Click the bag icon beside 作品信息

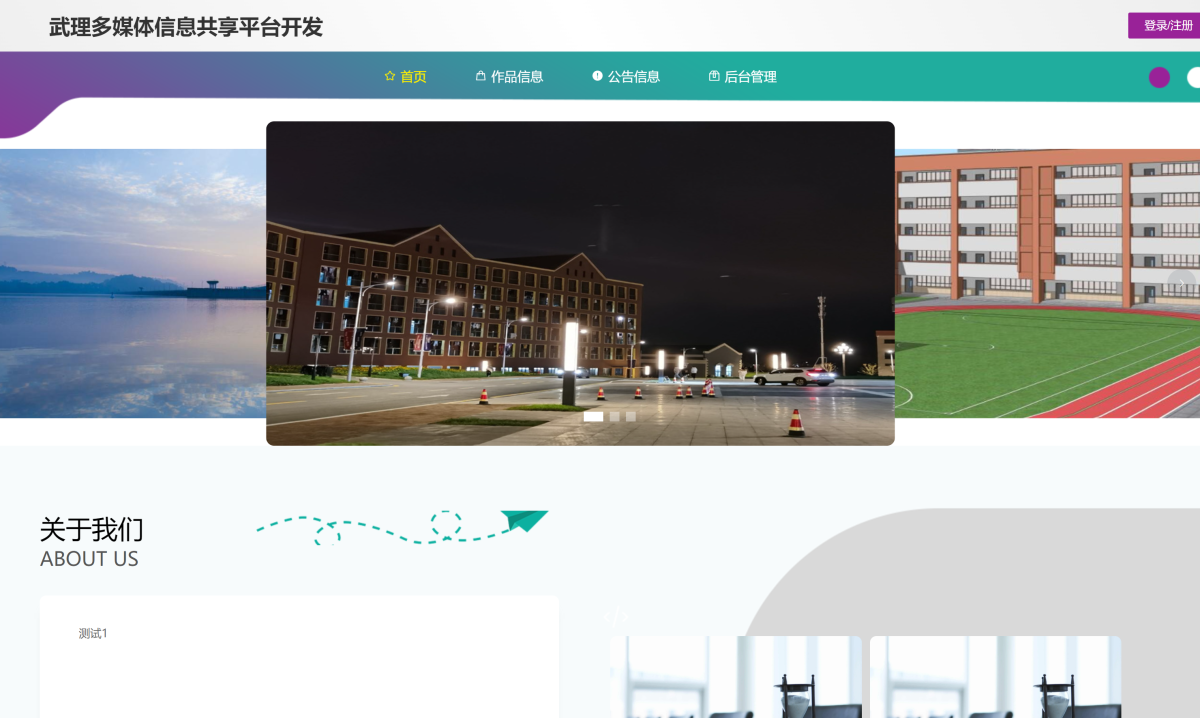click(x=480, y=77)
